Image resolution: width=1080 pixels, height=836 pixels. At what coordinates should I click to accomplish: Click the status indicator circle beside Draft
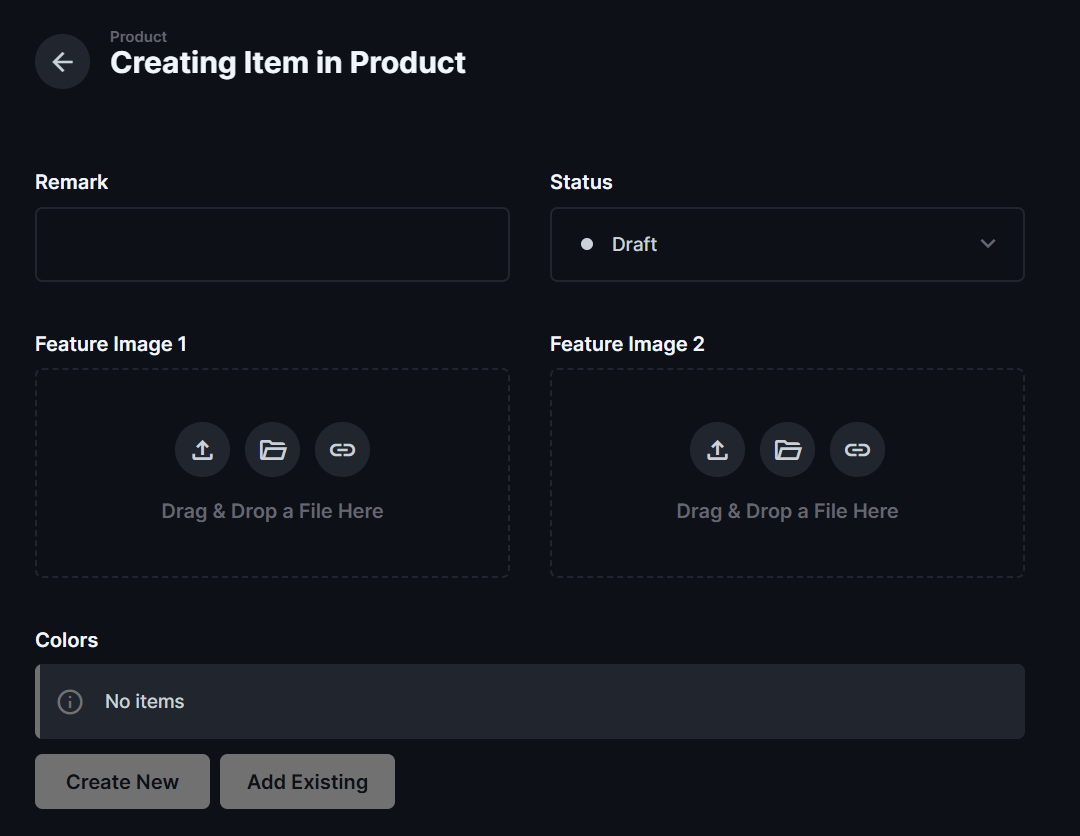tap(587, 244)
